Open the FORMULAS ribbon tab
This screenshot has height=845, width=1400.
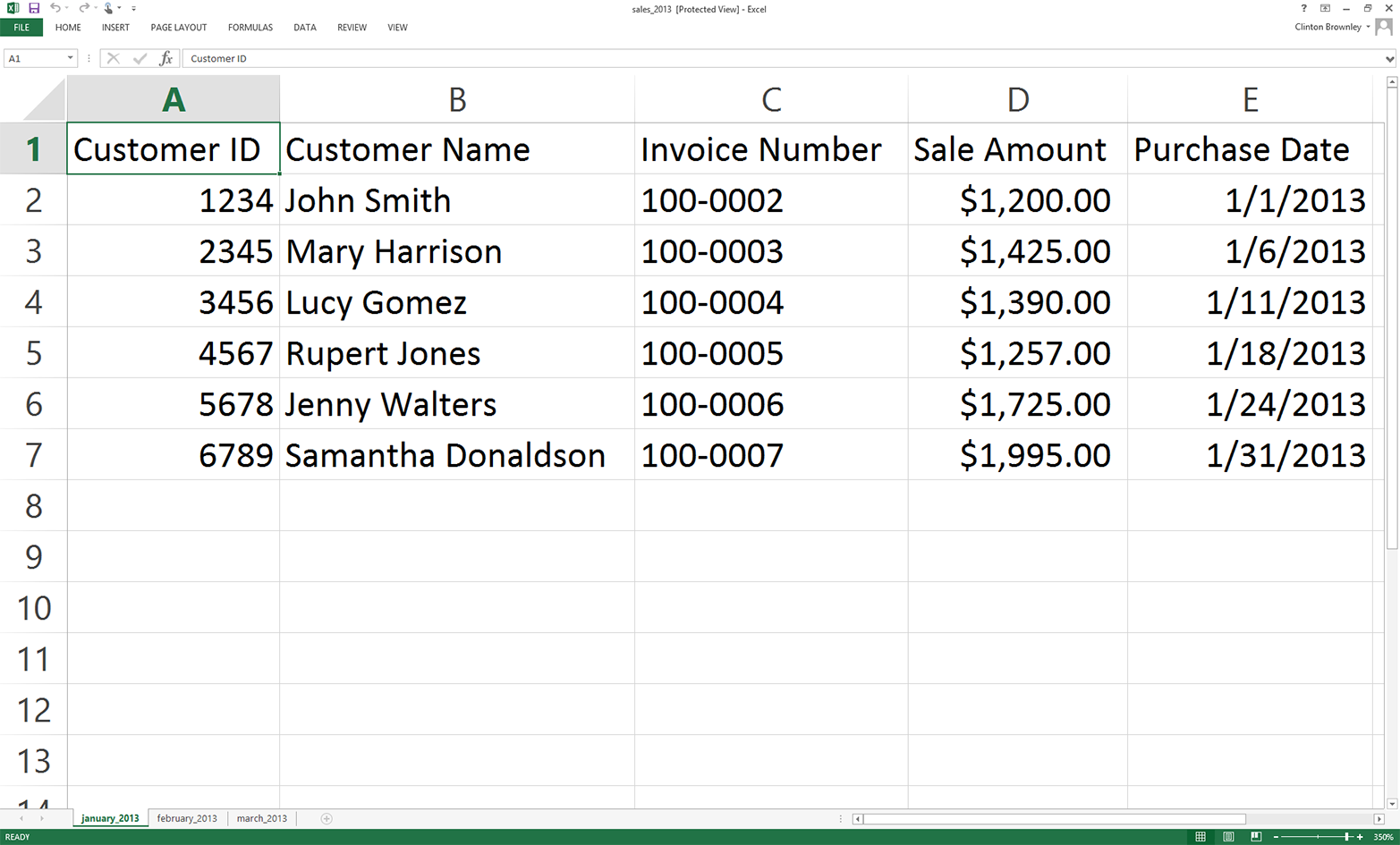pyautogui.click(x=250, y=28)
